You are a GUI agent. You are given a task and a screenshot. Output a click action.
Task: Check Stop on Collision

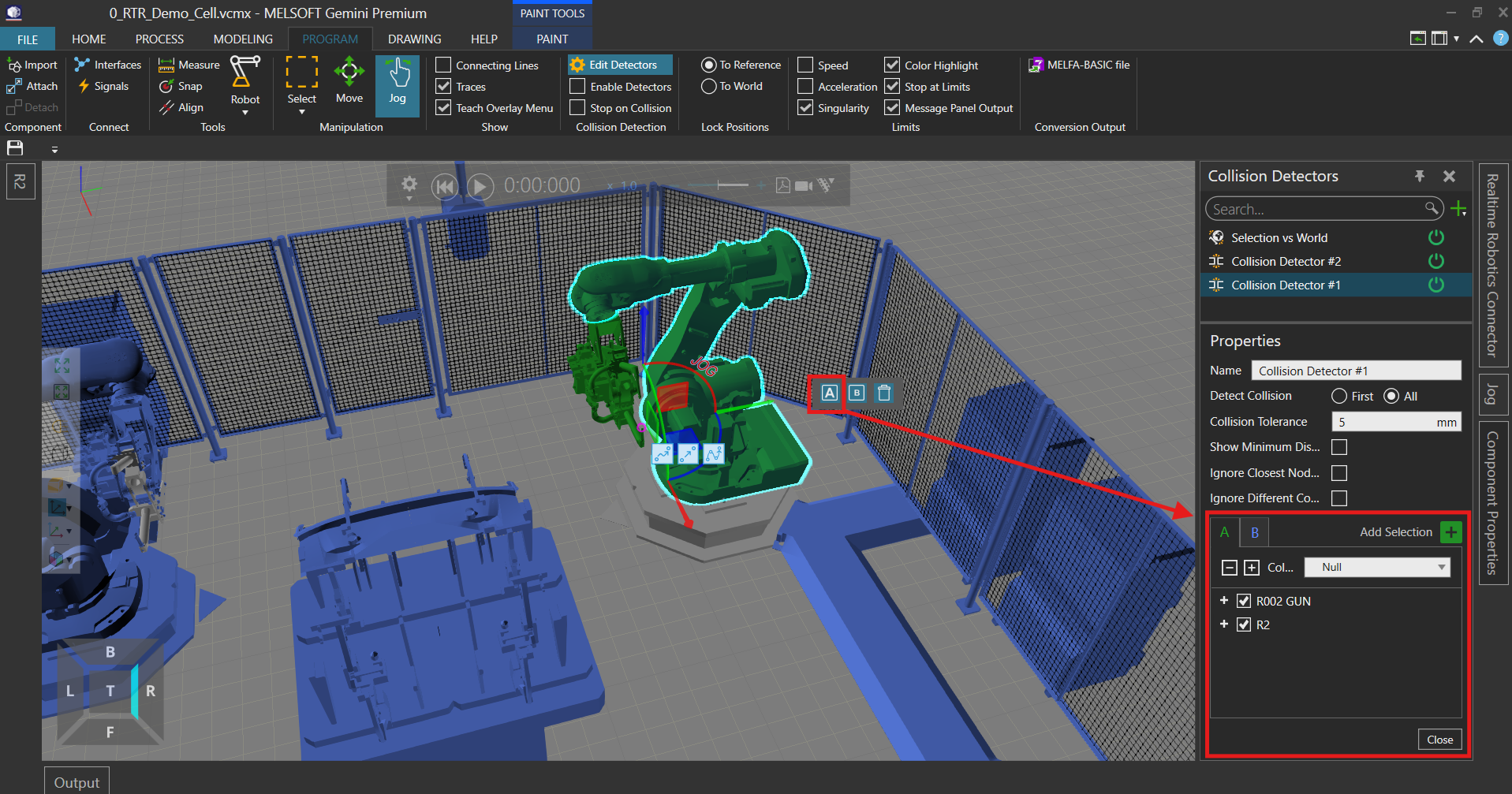(577, 107)
